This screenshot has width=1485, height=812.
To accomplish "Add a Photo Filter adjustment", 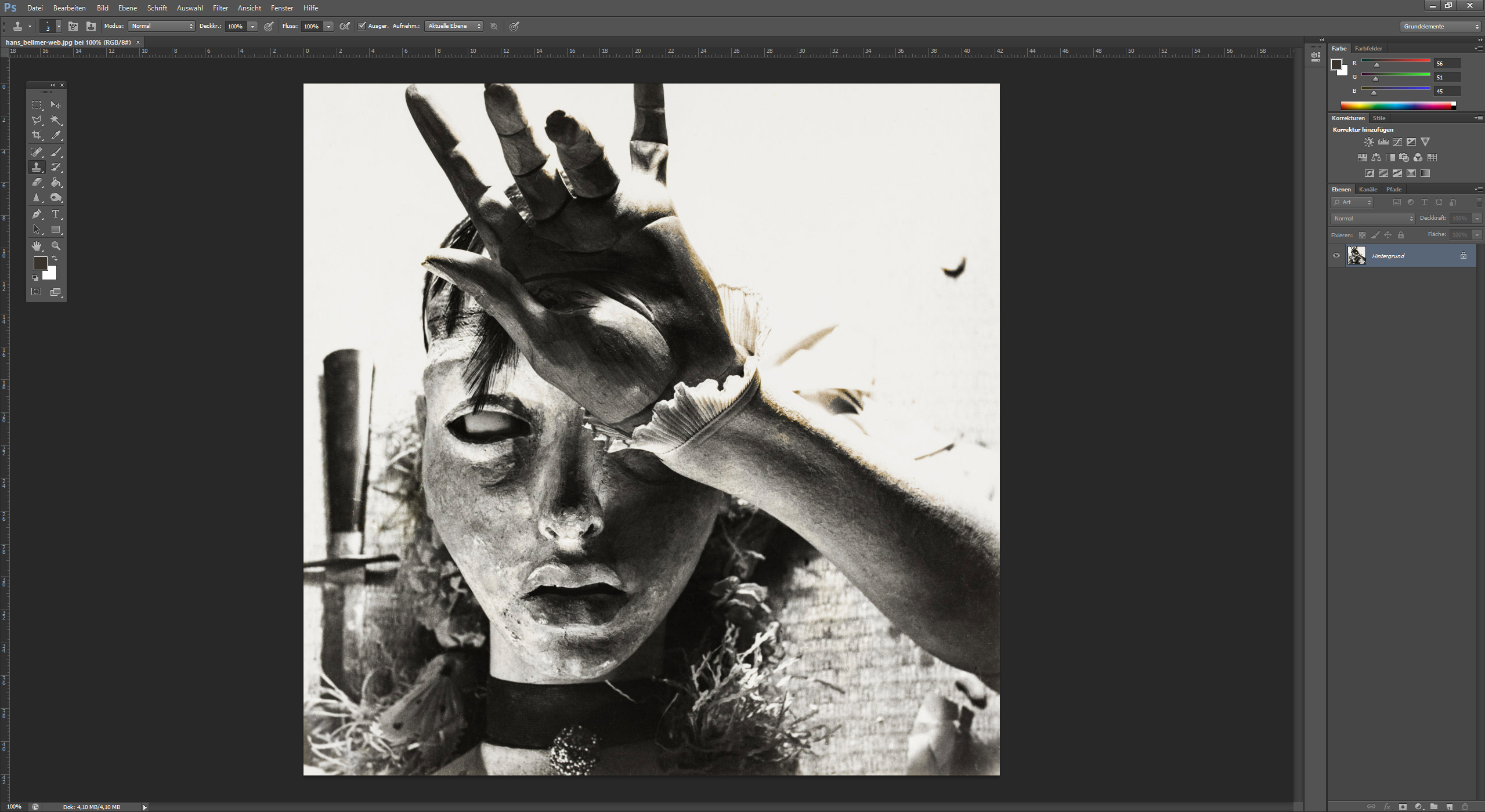I will coord(1404,158).
